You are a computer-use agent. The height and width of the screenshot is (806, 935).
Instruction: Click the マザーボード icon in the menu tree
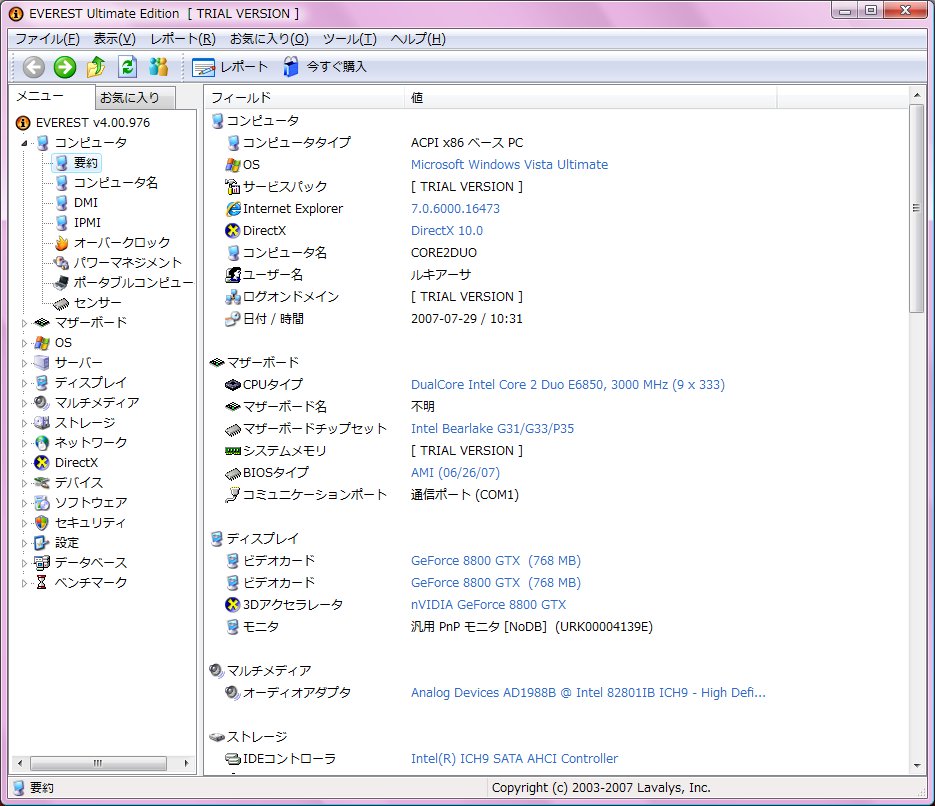click(42, 323)
